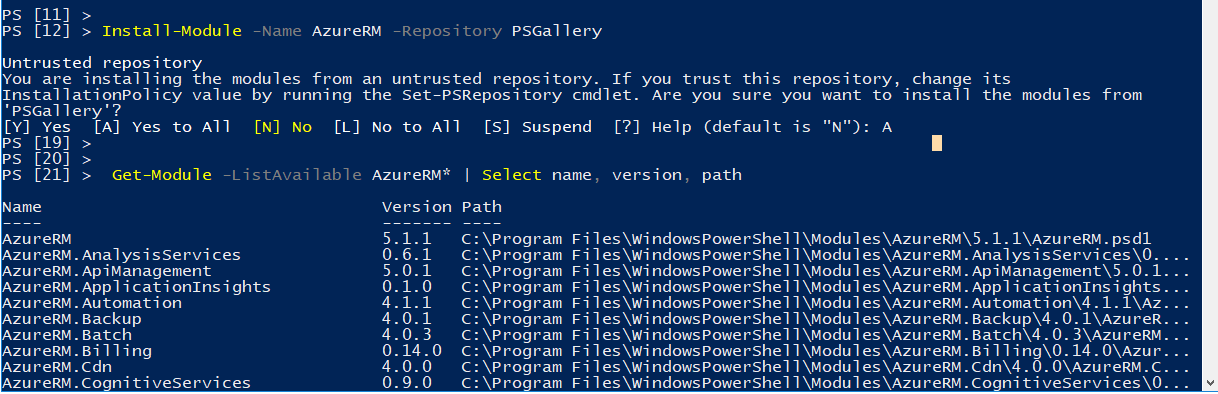Viewport: 1218px width, 394px height.
Task: Click the AzureRM.CognitiveServices module name
Action: coord(127,383)
